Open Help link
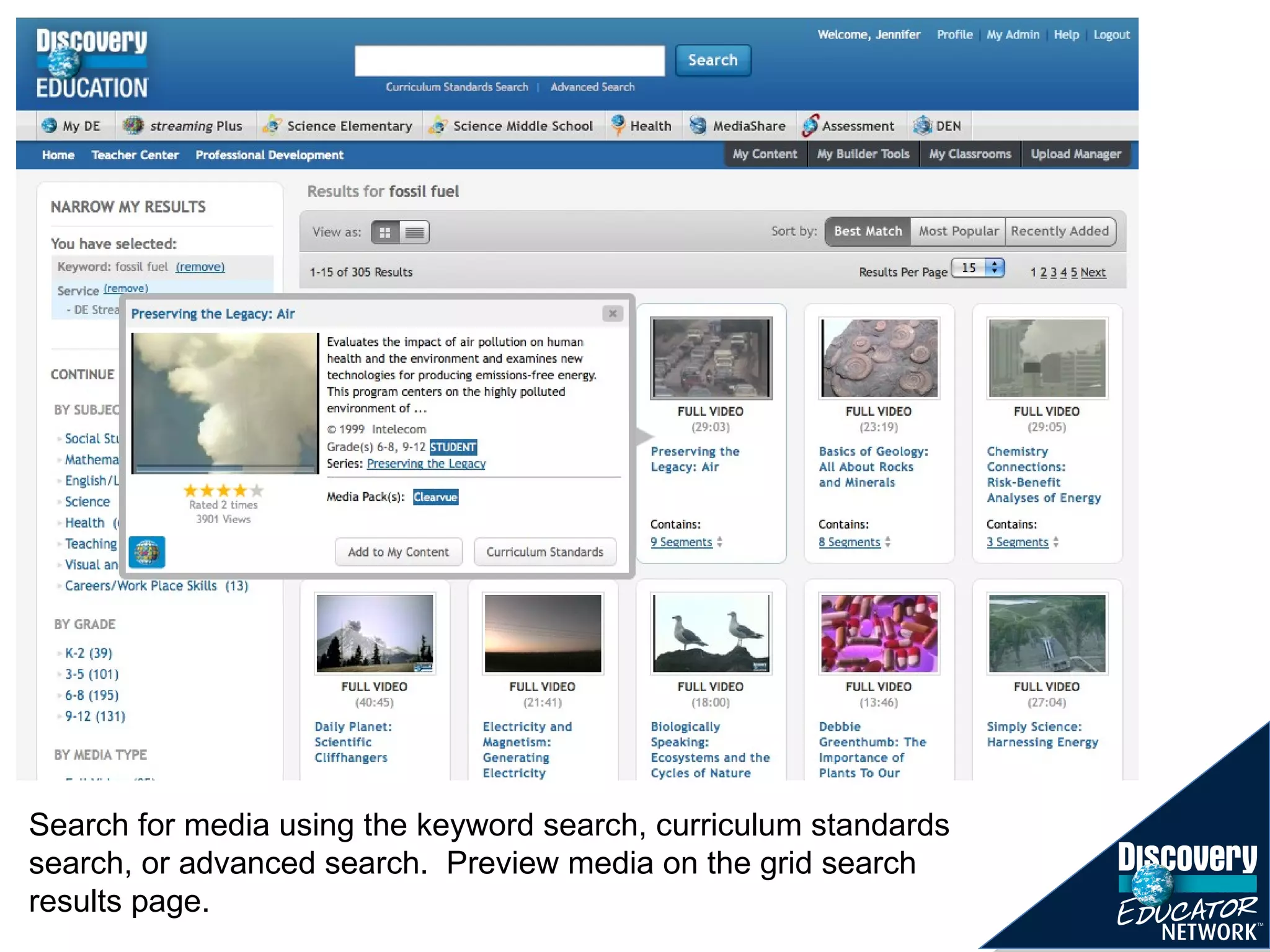1270x952 pixels. (1066, 35)
